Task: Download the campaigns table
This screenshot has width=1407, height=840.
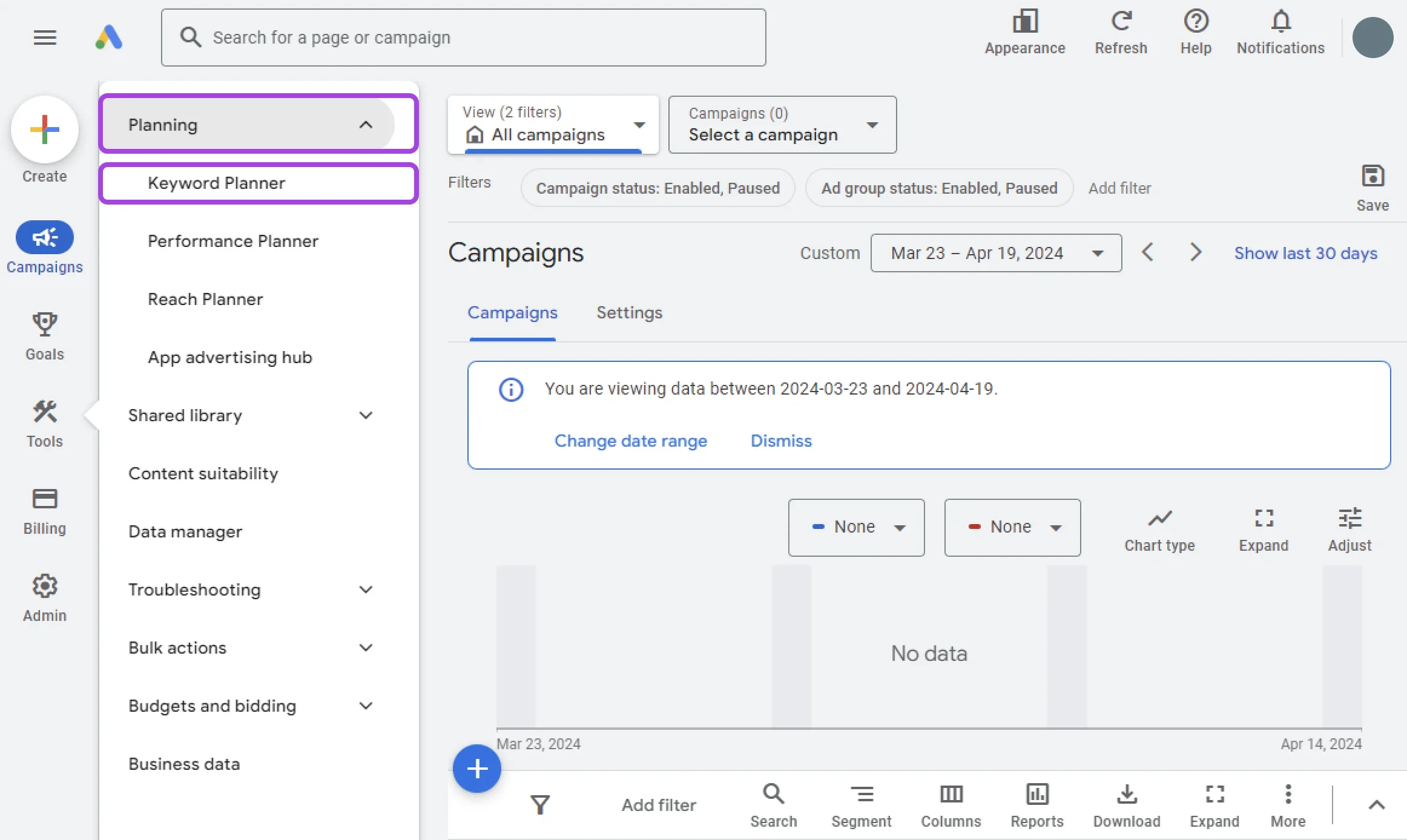Action: 1127,806
